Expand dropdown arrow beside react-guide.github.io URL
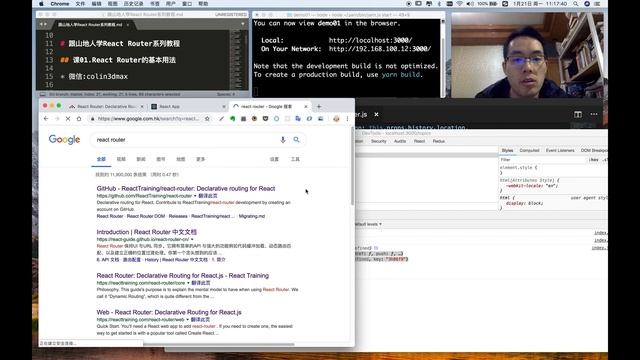The image size is (640, 360). 192,240
